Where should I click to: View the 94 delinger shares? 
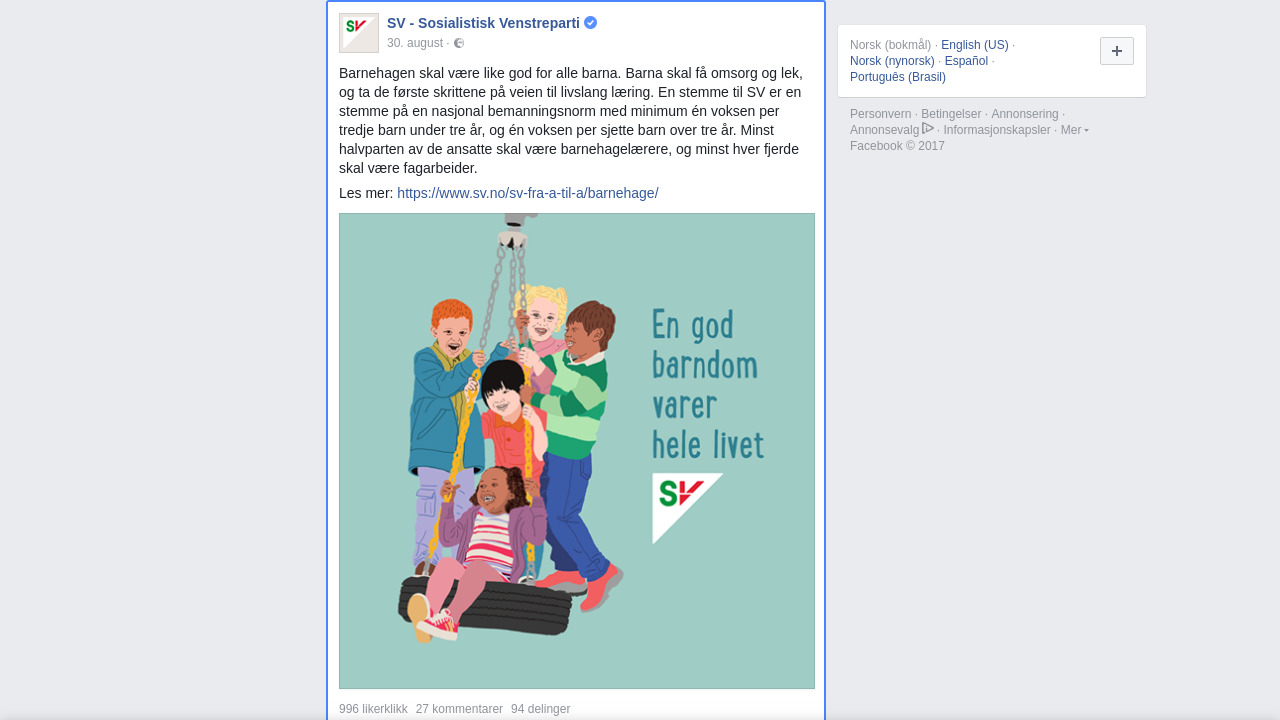point(540,709)
